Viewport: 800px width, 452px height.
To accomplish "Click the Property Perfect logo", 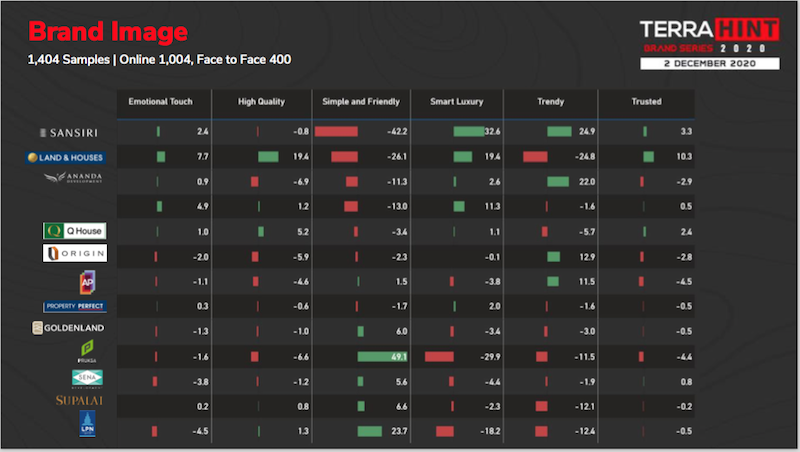I will (75, 306).
